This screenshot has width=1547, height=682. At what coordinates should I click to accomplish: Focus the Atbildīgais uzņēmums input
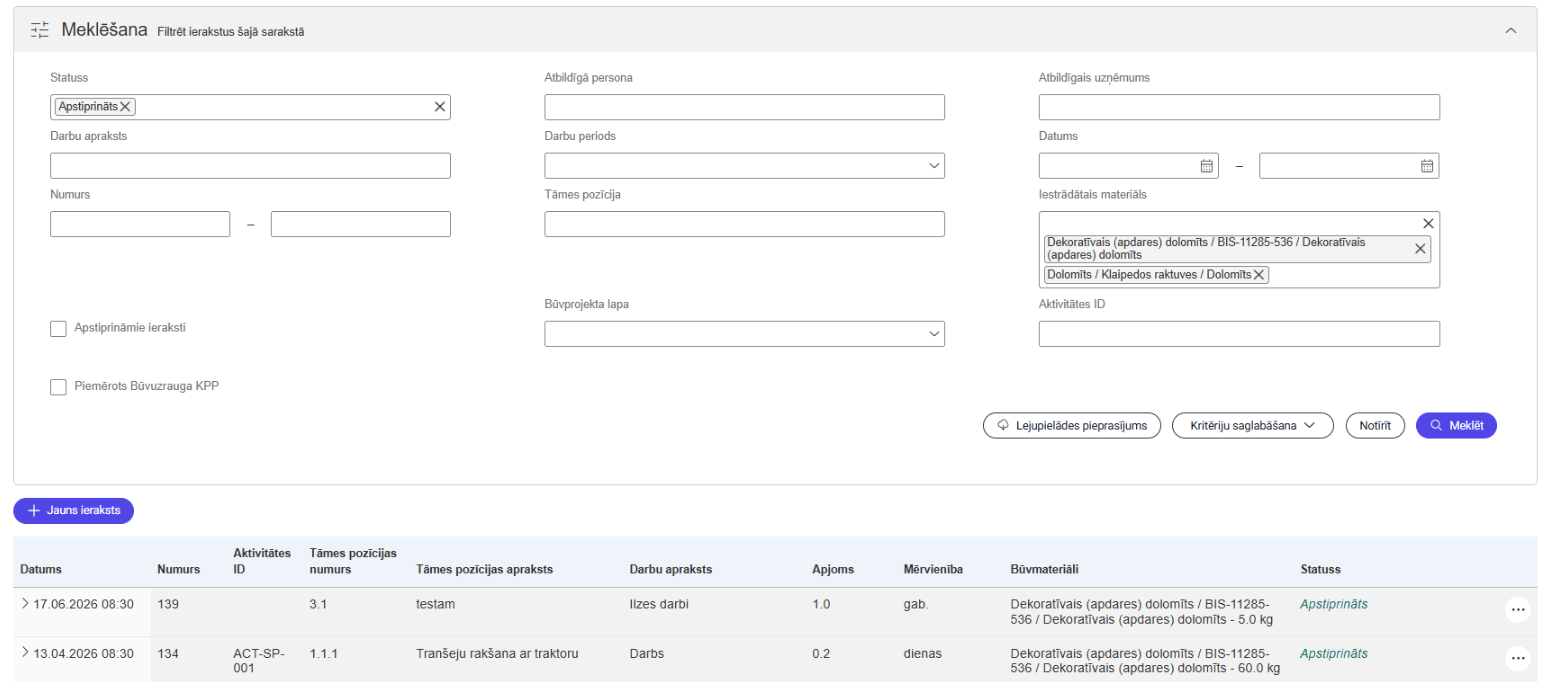click(1239, 107)
